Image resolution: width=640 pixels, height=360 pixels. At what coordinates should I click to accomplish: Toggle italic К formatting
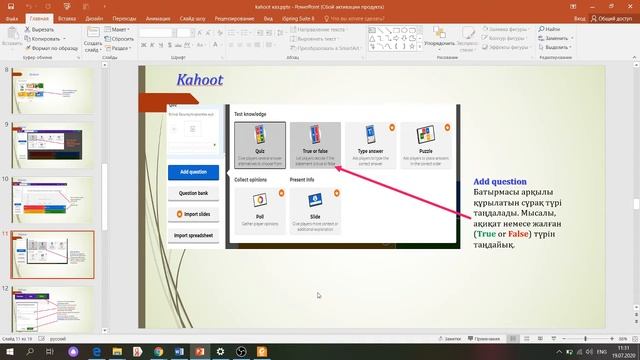(152, 45)
